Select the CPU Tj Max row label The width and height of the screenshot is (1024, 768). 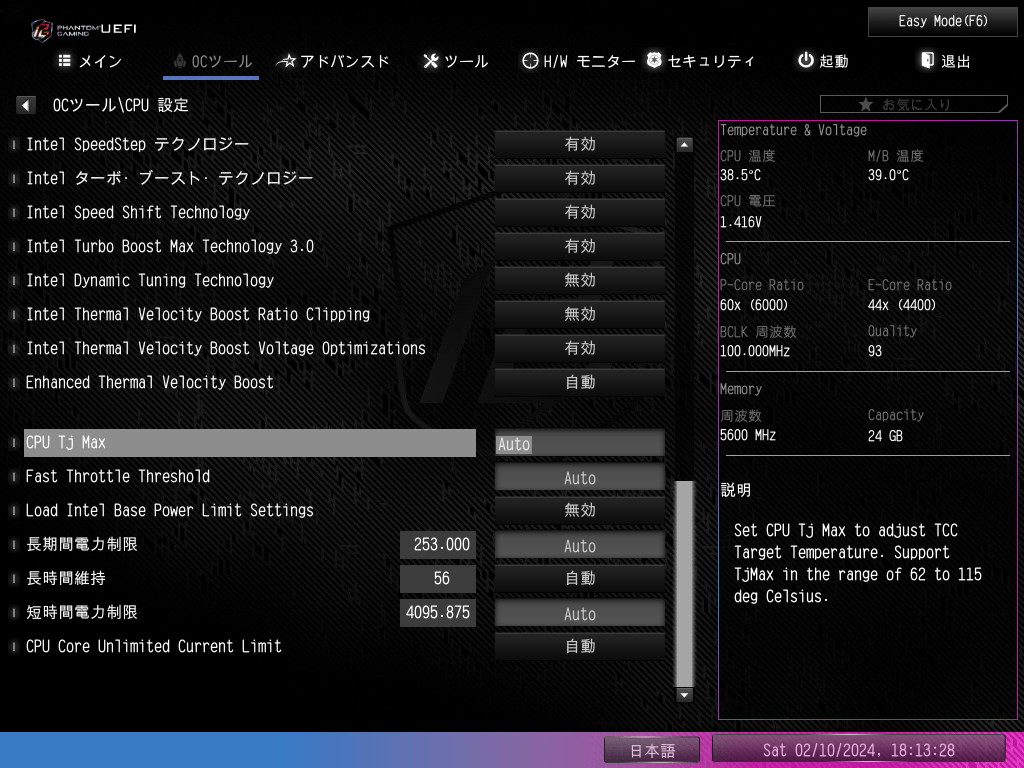[249, 443]
